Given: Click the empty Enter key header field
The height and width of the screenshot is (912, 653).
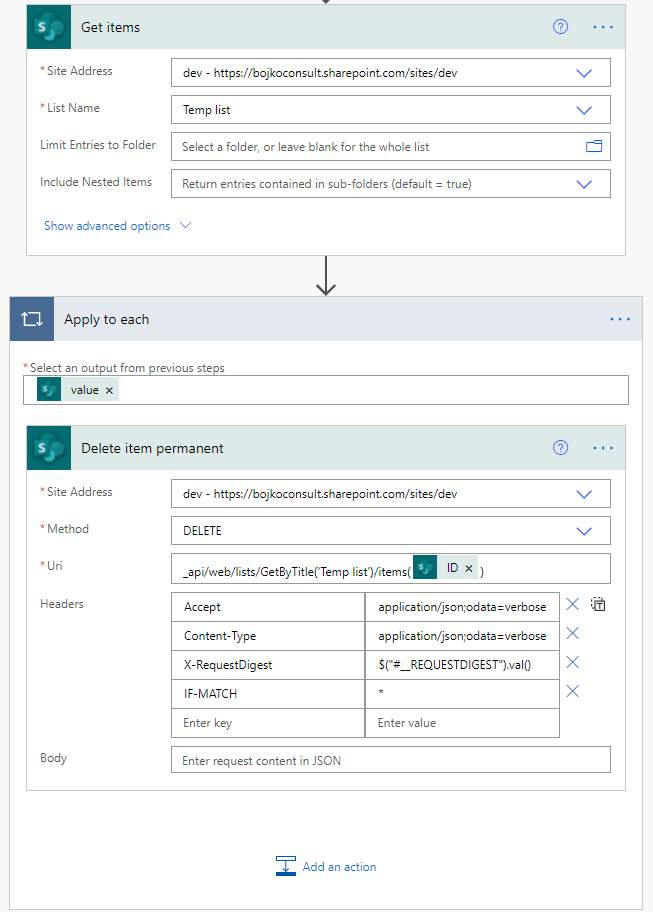Looking at the screenshot, I should tap(268, 723).
